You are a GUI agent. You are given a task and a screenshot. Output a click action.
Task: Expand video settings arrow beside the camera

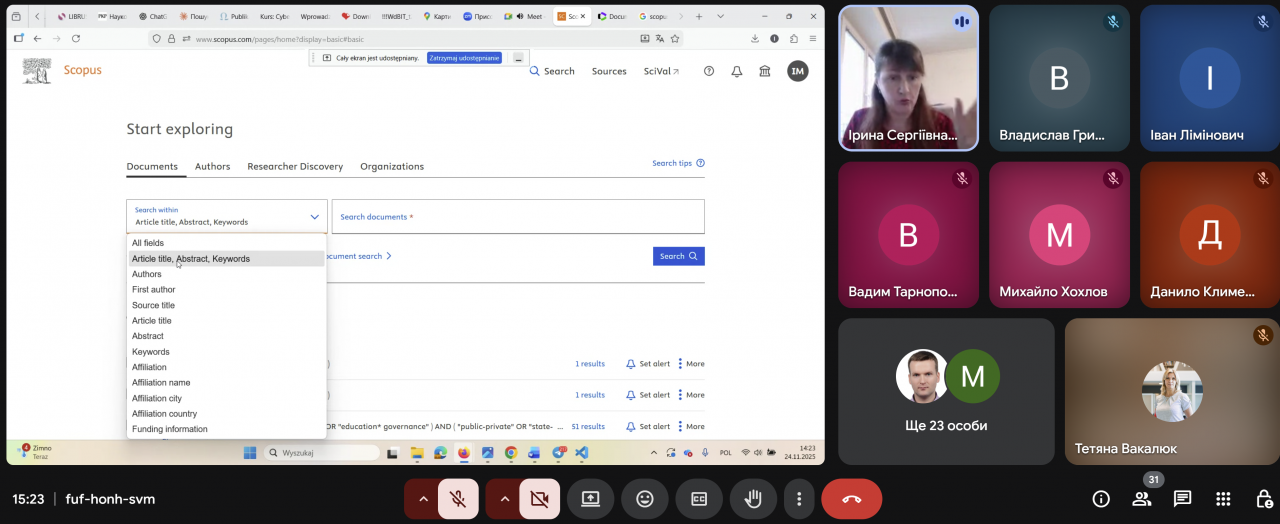(x=505, y=499)
